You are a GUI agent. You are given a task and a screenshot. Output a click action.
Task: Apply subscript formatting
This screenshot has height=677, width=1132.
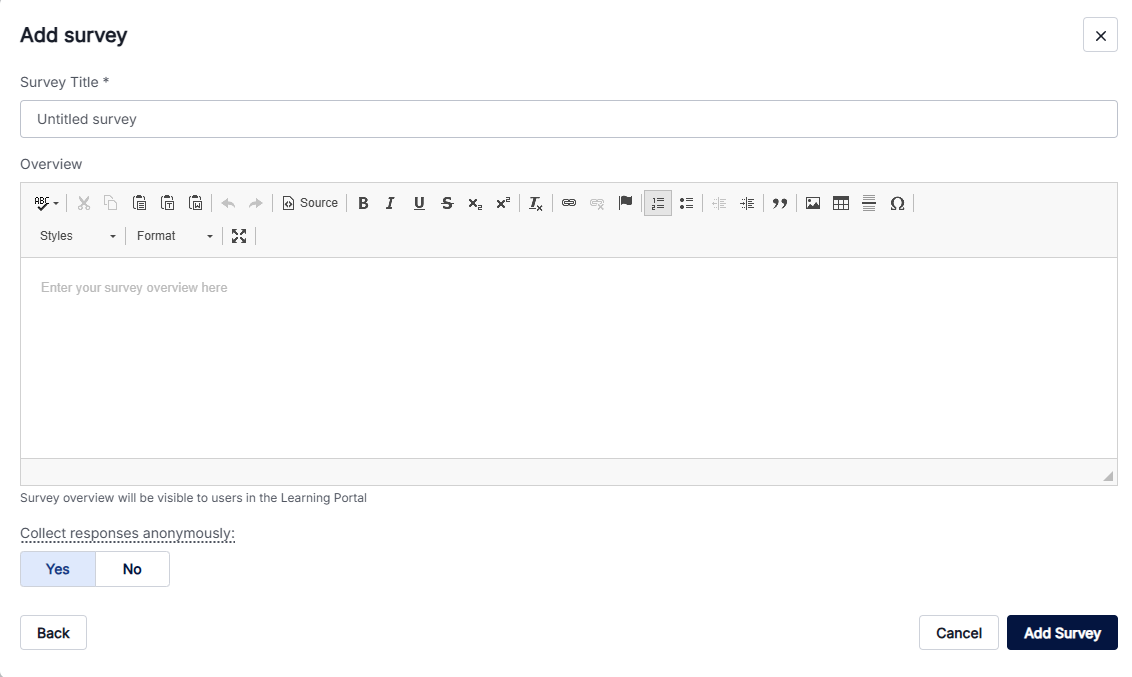click(x=475, y=204)
